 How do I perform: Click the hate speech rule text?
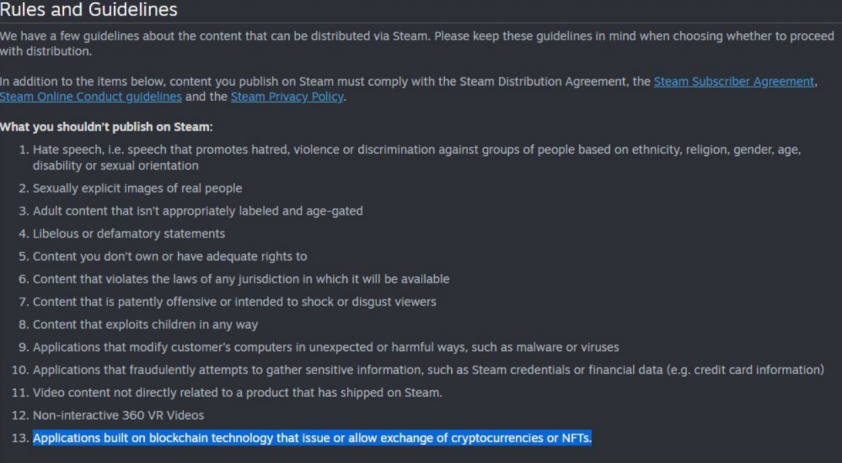click(417, 157)
